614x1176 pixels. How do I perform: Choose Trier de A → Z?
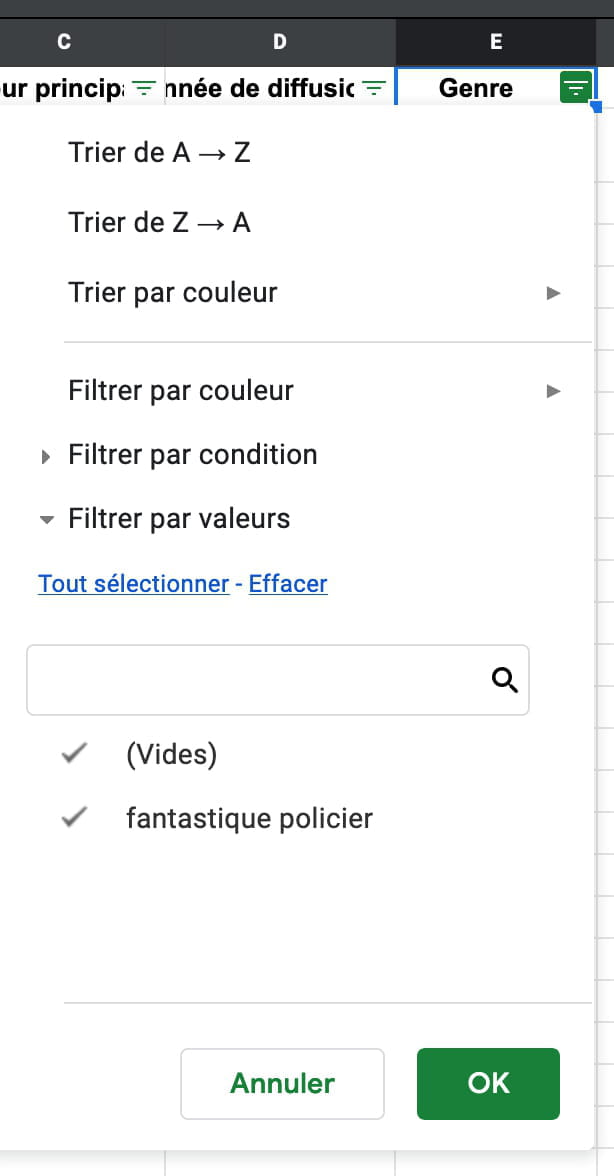(x=159, y=153)
